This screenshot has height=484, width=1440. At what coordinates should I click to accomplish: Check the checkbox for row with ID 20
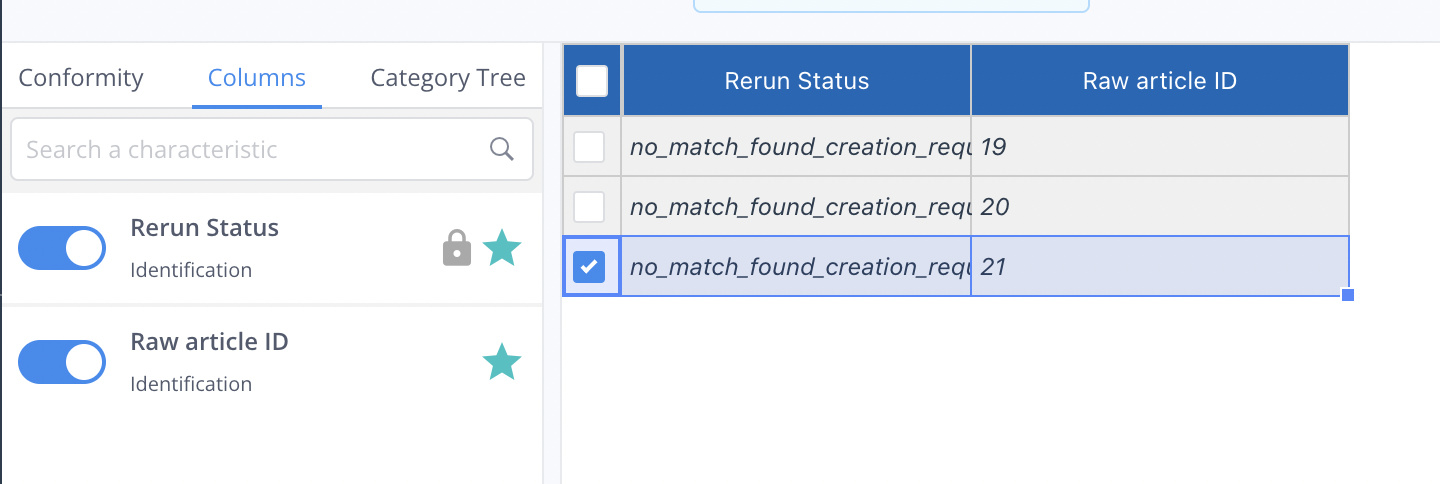point(589,207)
